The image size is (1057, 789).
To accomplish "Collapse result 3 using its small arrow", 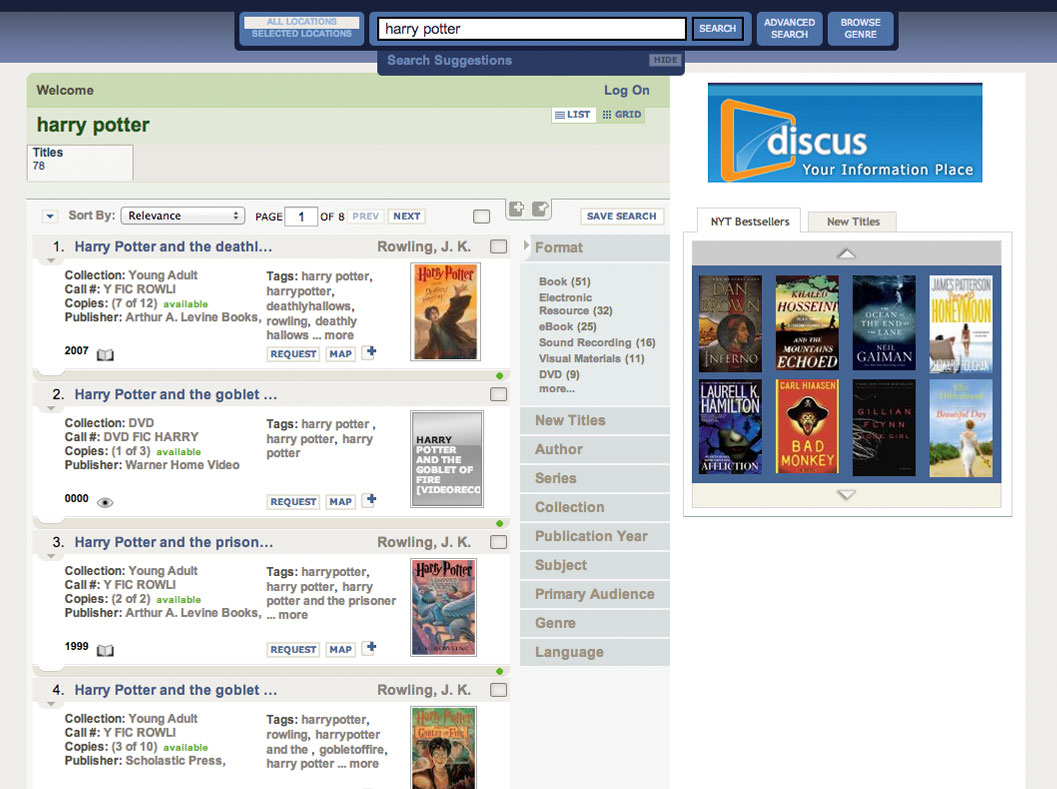I will [x=51, y=556].
